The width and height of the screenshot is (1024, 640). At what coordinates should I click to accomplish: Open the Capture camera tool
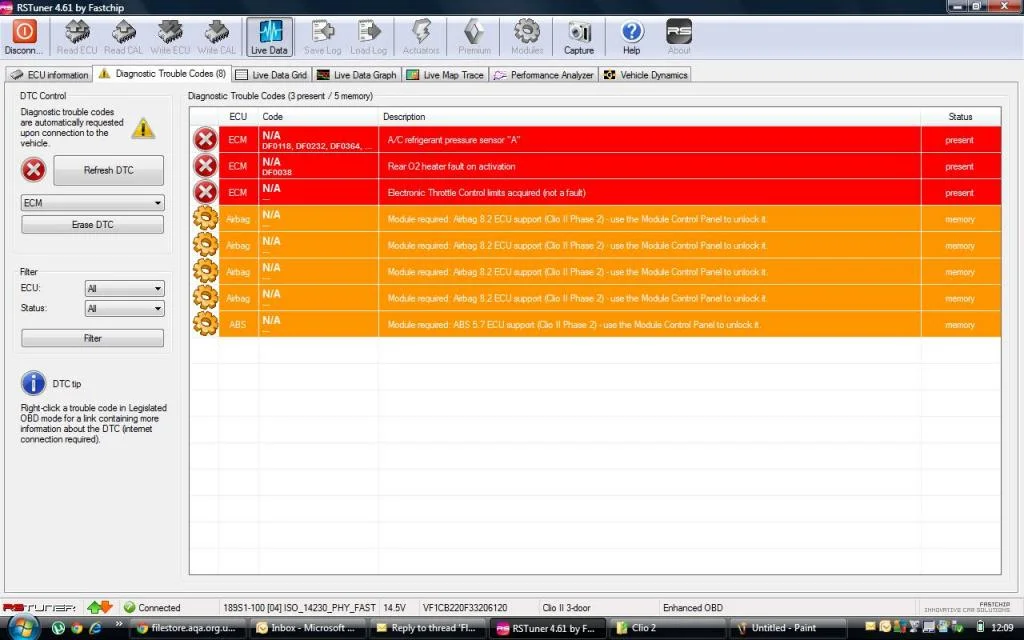pos(579,32)
